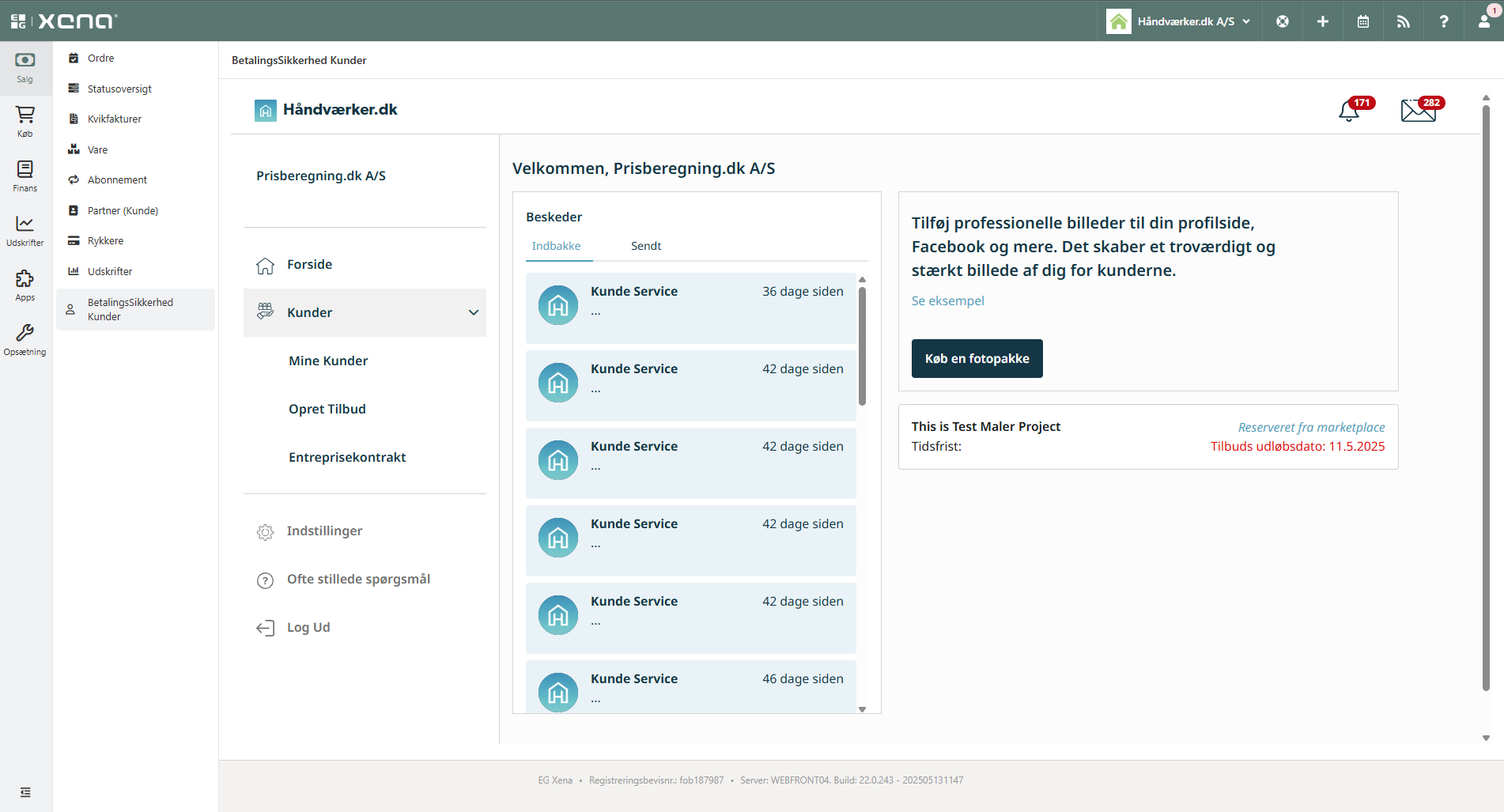Click Prisberegning.dk A/S company name in sidebar
The height and width of the screenshot is (812, 1504).
pyautogui.click(x=321, y=176)
